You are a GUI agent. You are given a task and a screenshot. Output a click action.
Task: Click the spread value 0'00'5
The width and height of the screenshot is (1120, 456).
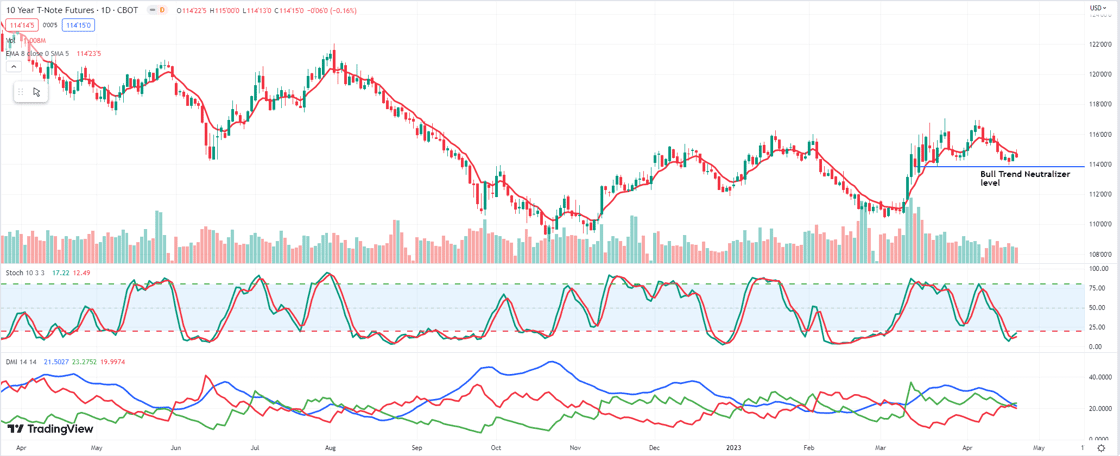tap(49, 25)
